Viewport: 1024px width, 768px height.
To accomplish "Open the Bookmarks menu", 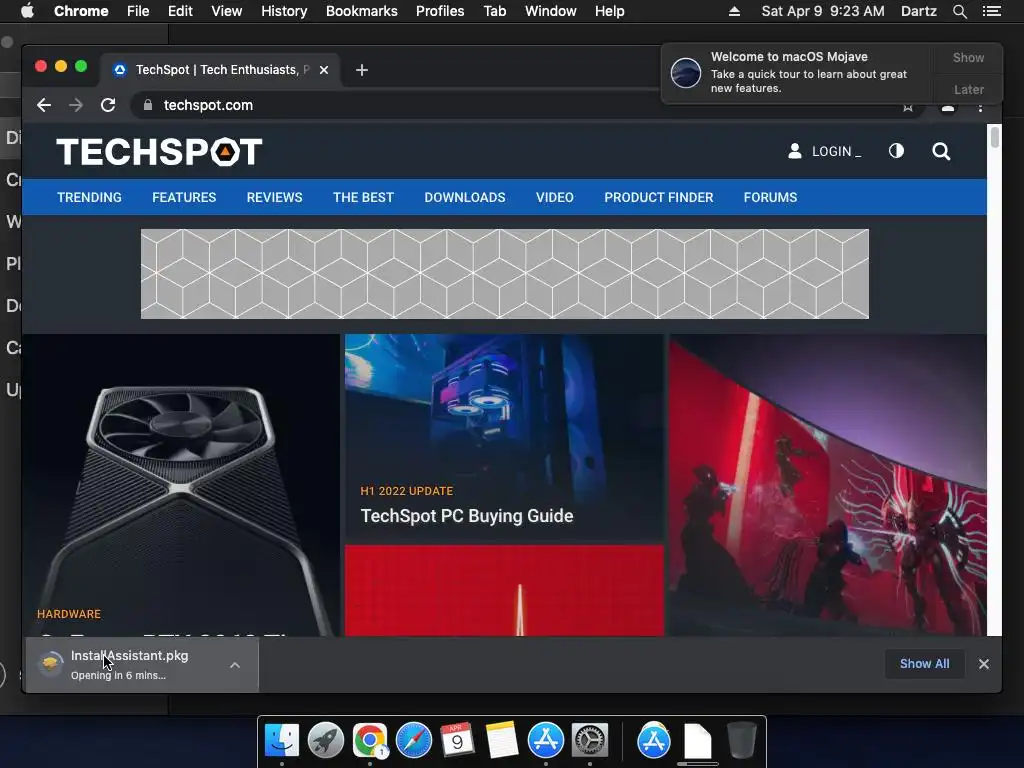I will (362, 11).
